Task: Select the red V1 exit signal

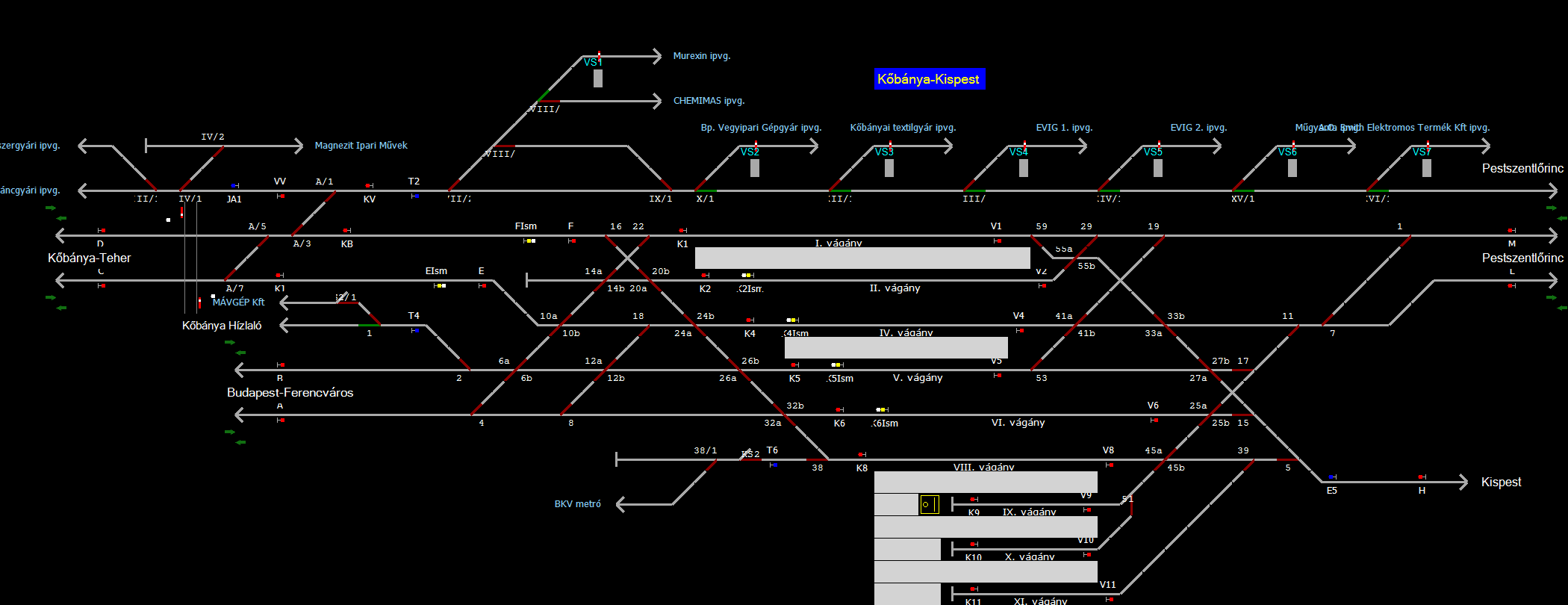Action: [998, 241]
